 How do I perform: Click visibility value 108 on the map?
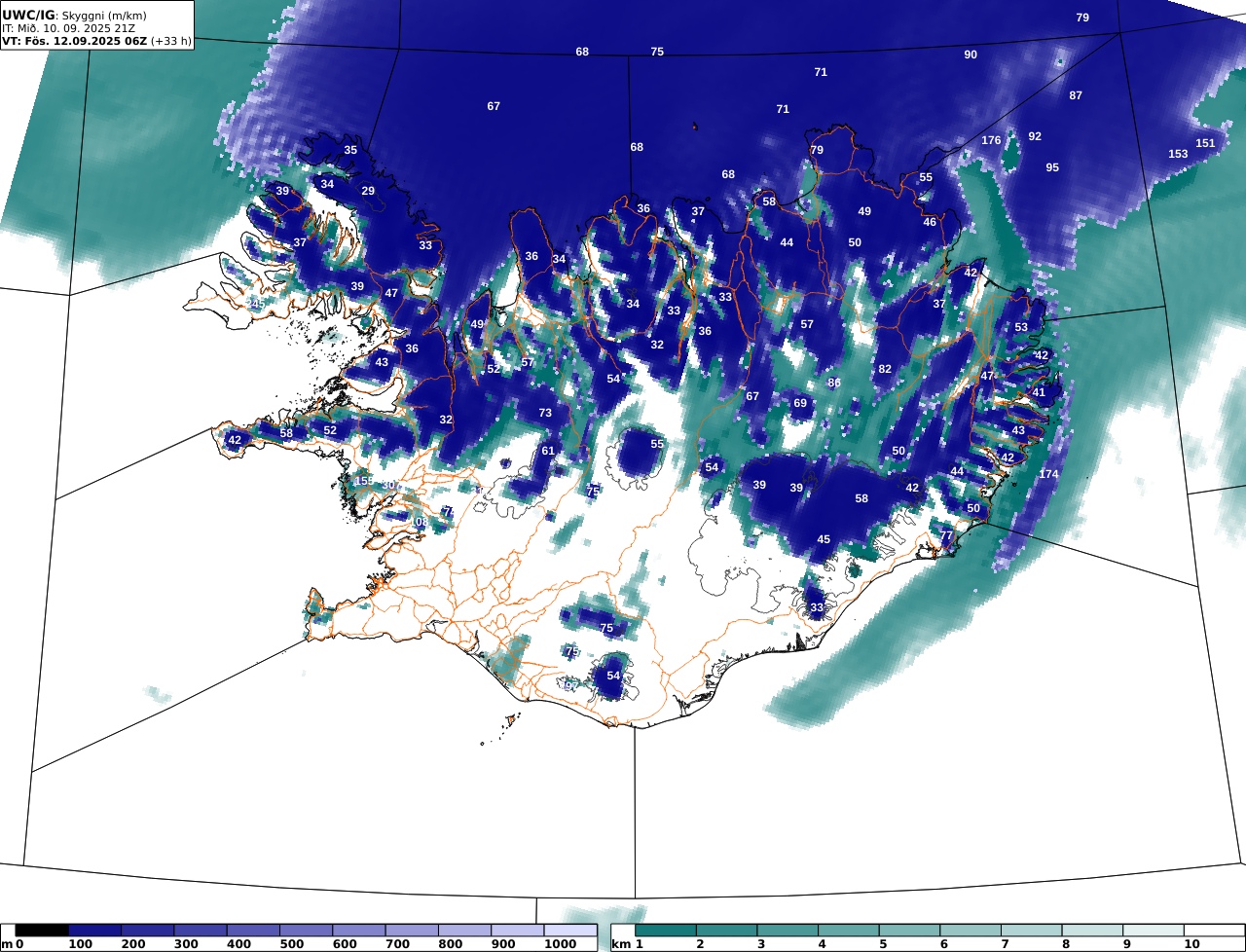tap(419, 523)
